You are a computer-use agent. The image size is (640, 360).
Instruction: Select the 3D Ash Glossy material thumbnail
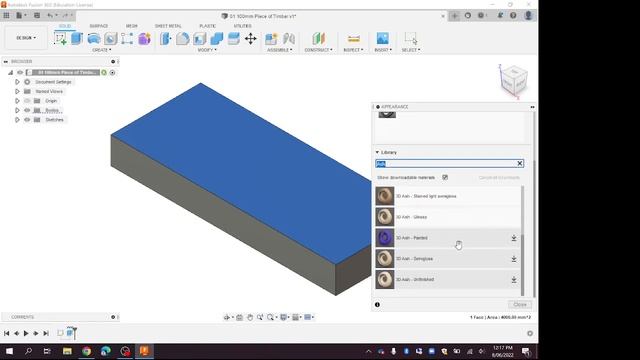pyautogui.click(x=384, y=217)
